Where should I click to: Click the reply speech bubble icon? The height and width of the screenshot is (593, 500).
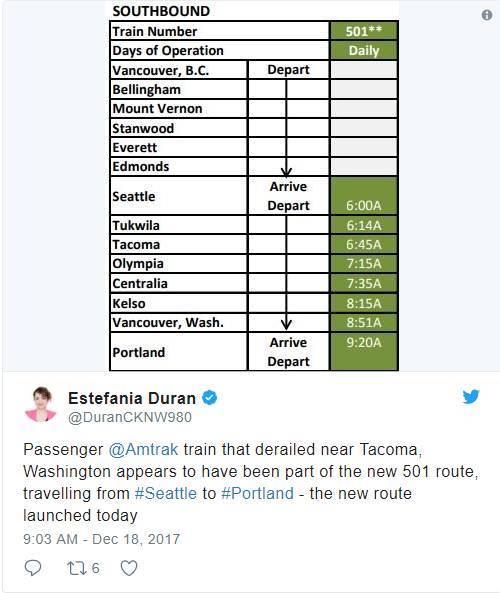click(33, 568)
